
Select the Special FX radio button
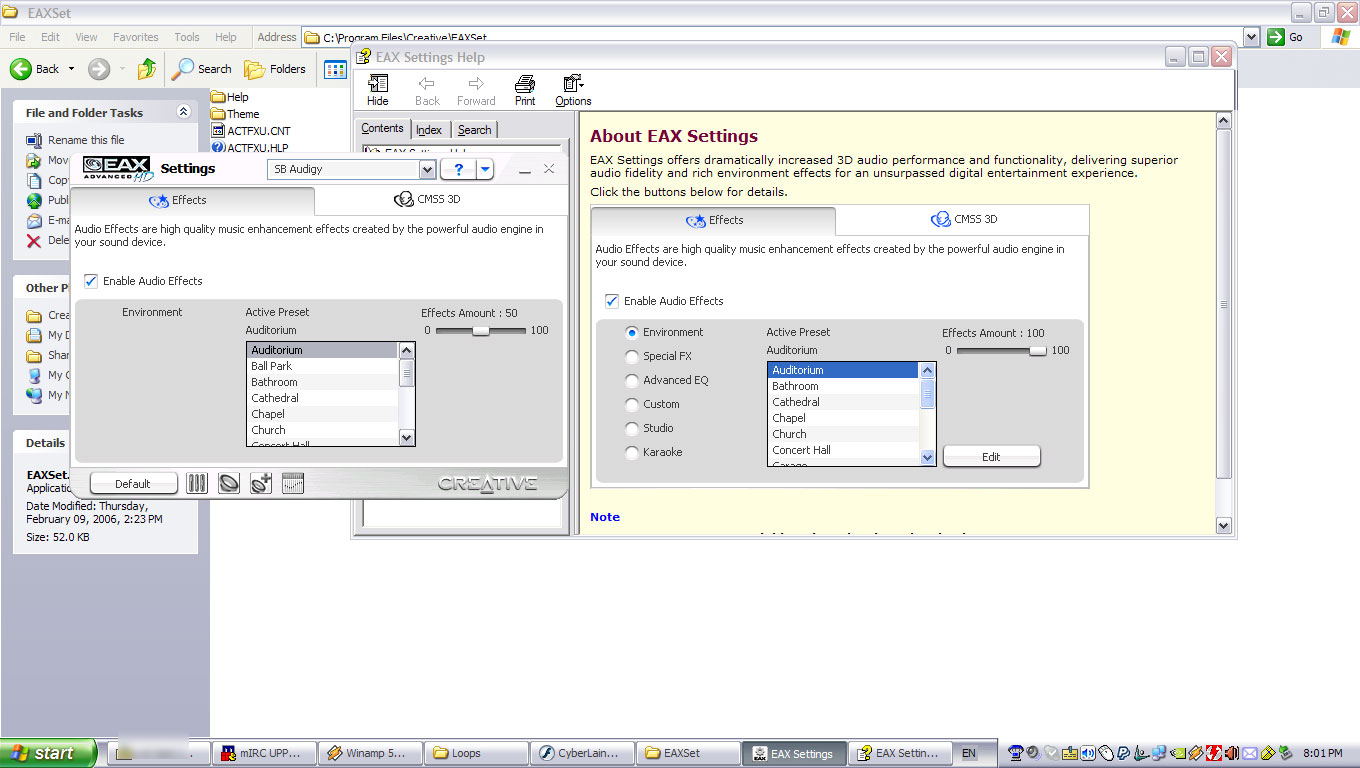coord(632,356)
